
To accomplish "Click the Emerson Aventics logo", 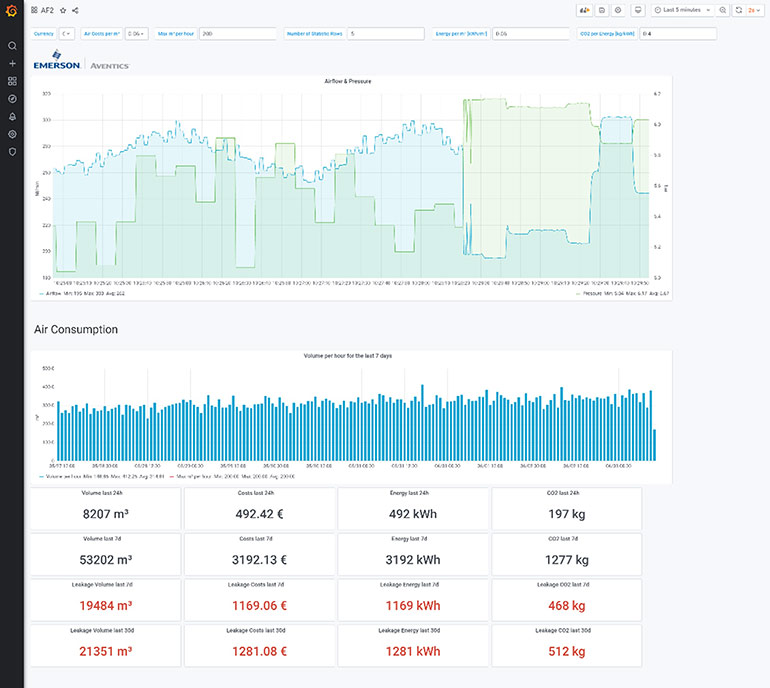I will point(82,60).
